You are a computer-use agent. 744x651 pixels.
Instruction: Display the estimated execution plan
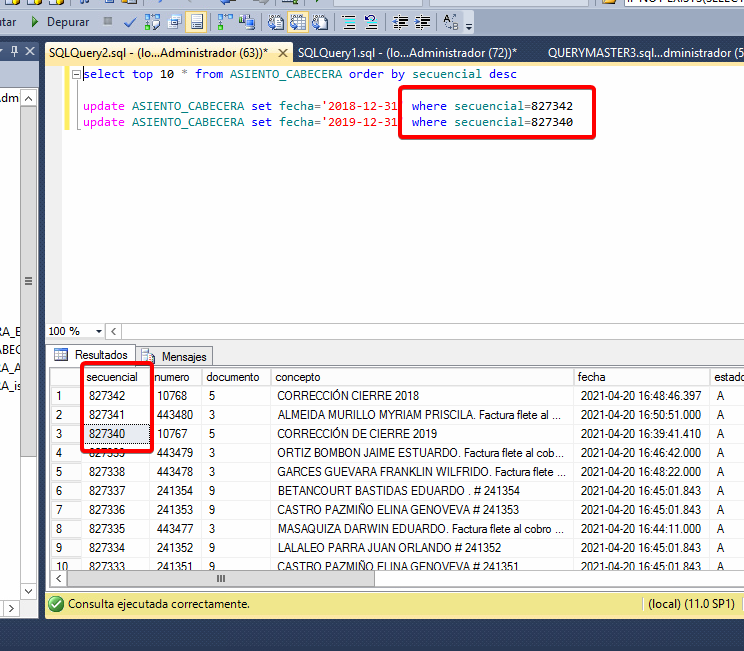pos(152,22)
